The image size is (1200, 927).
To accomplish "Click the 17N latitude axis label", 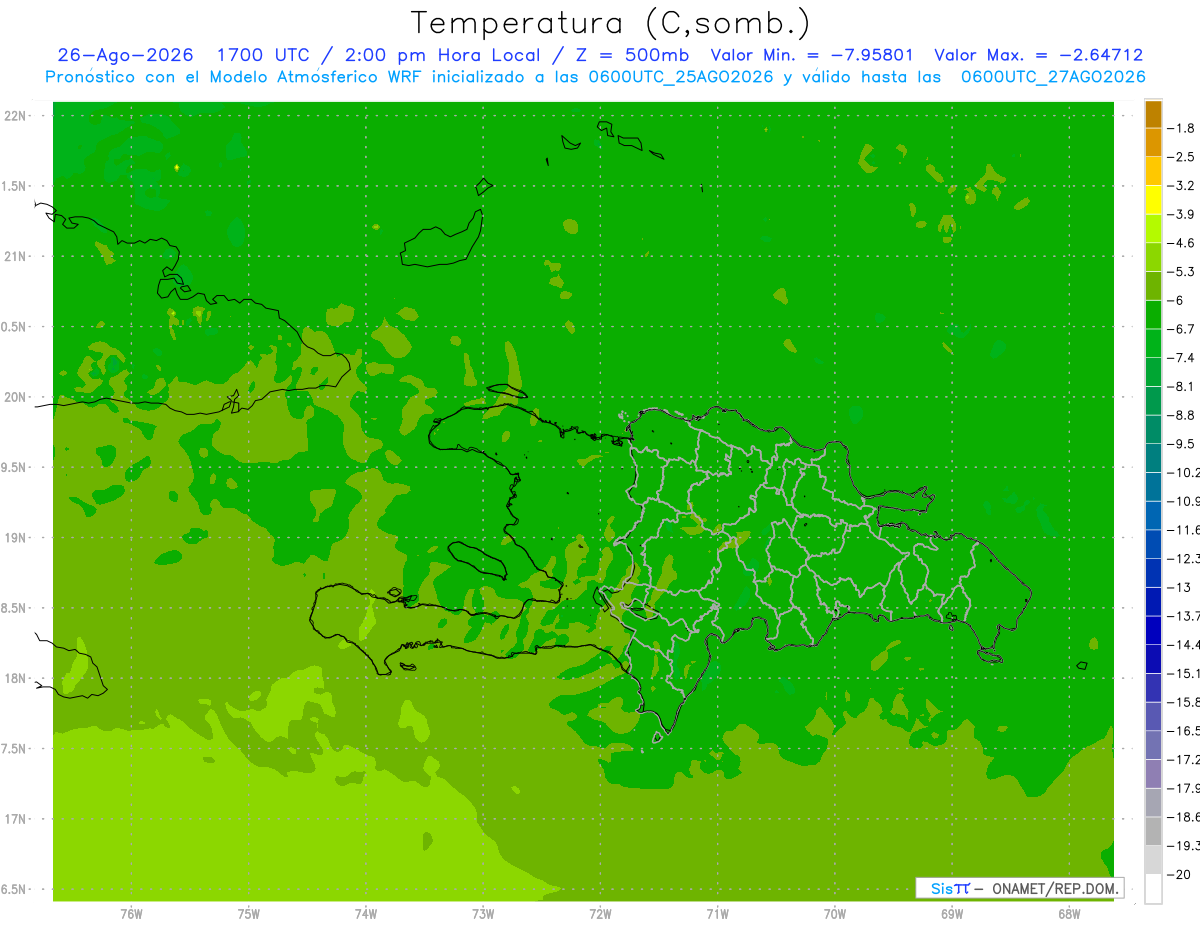I will (17, 819).
